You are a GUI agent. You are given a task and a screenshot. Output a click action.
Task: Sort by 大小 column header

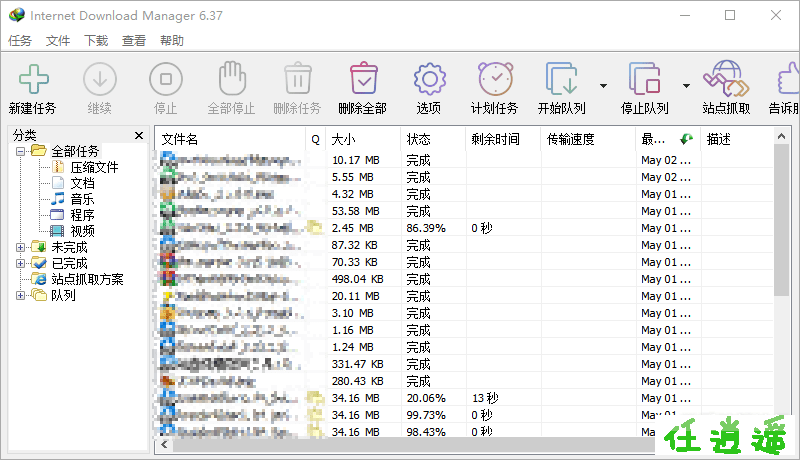click(363, 139)
